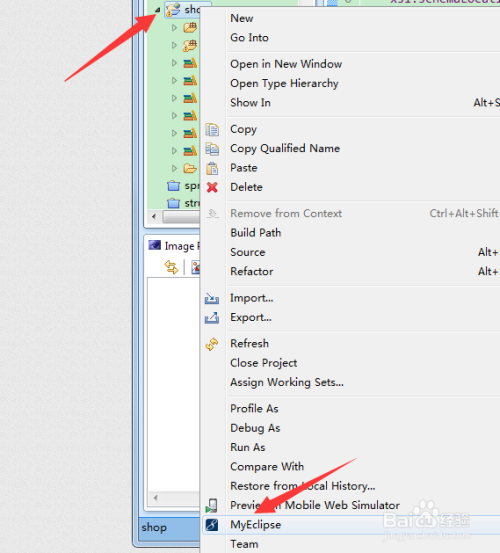Select Export... from the menu

click(251, 317)
